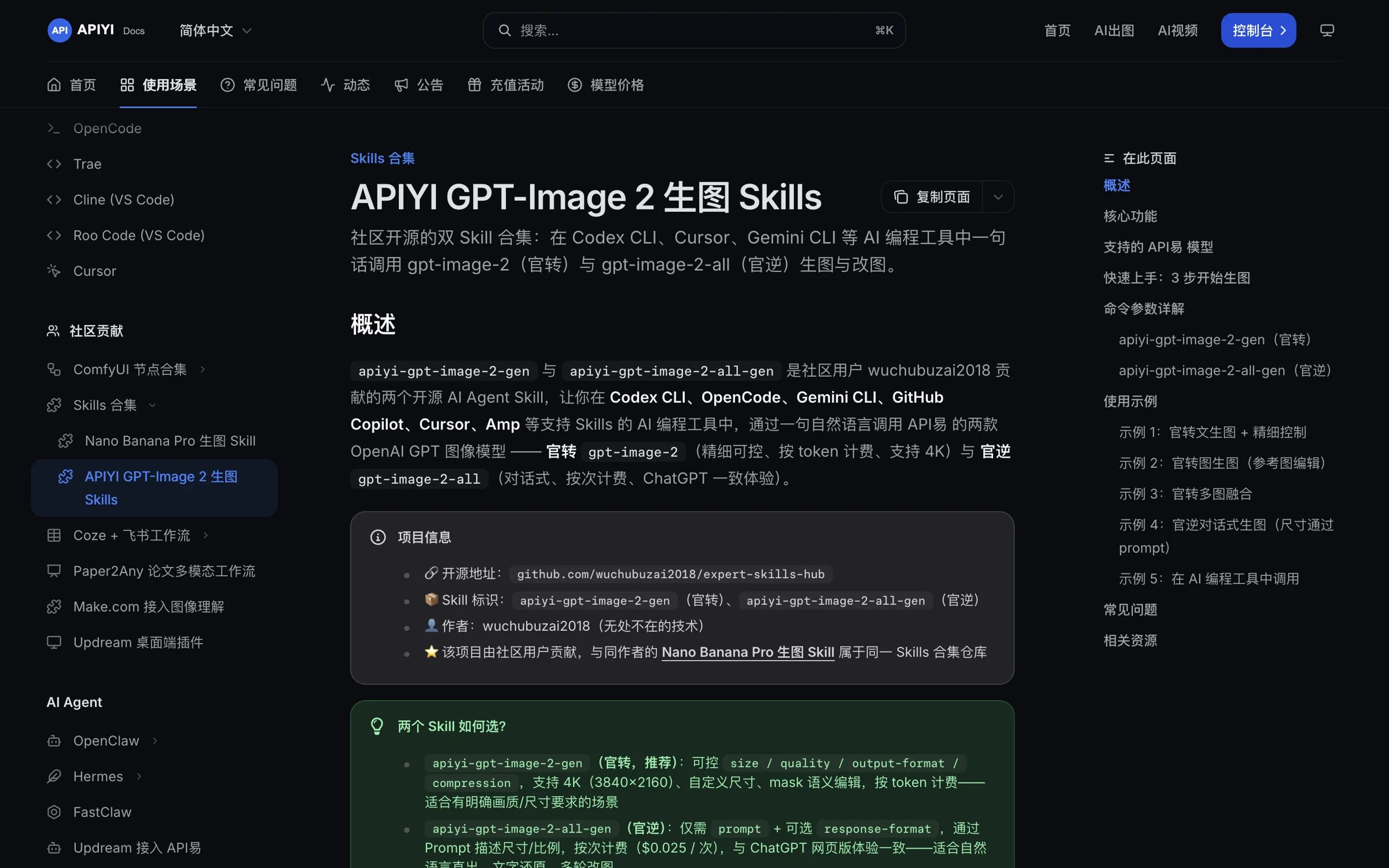The height and width of the screenshot is (868, 1389).
Task: Click the megaphone icon for 公告
Action: [401, 85]
